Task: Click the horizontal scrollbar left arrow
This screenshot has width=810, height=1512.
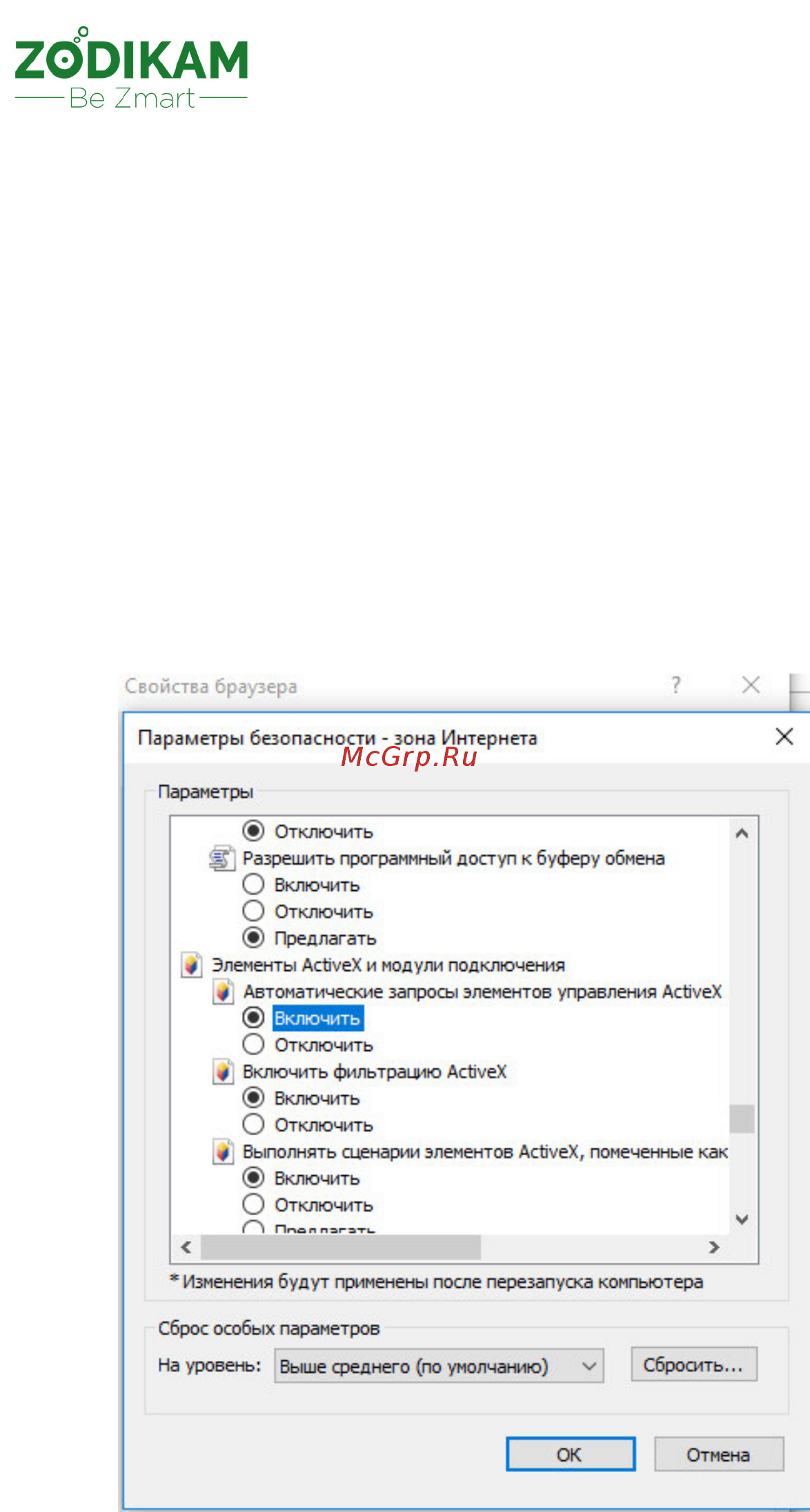Action: point(186,1247)
